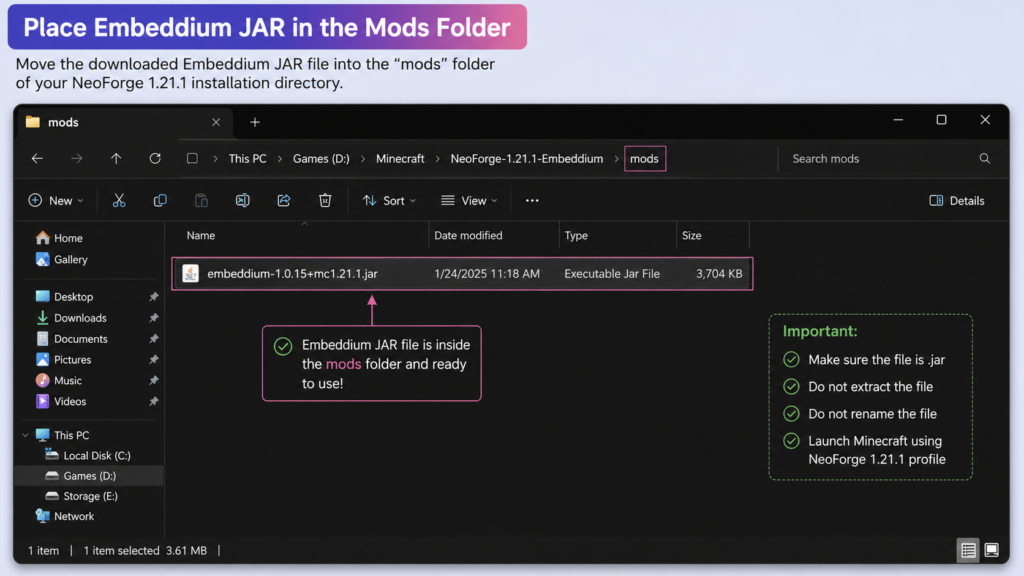Toggle the Details pane
The width and height of the screenshot is (1024, 576).
click(x=957, y=200)
